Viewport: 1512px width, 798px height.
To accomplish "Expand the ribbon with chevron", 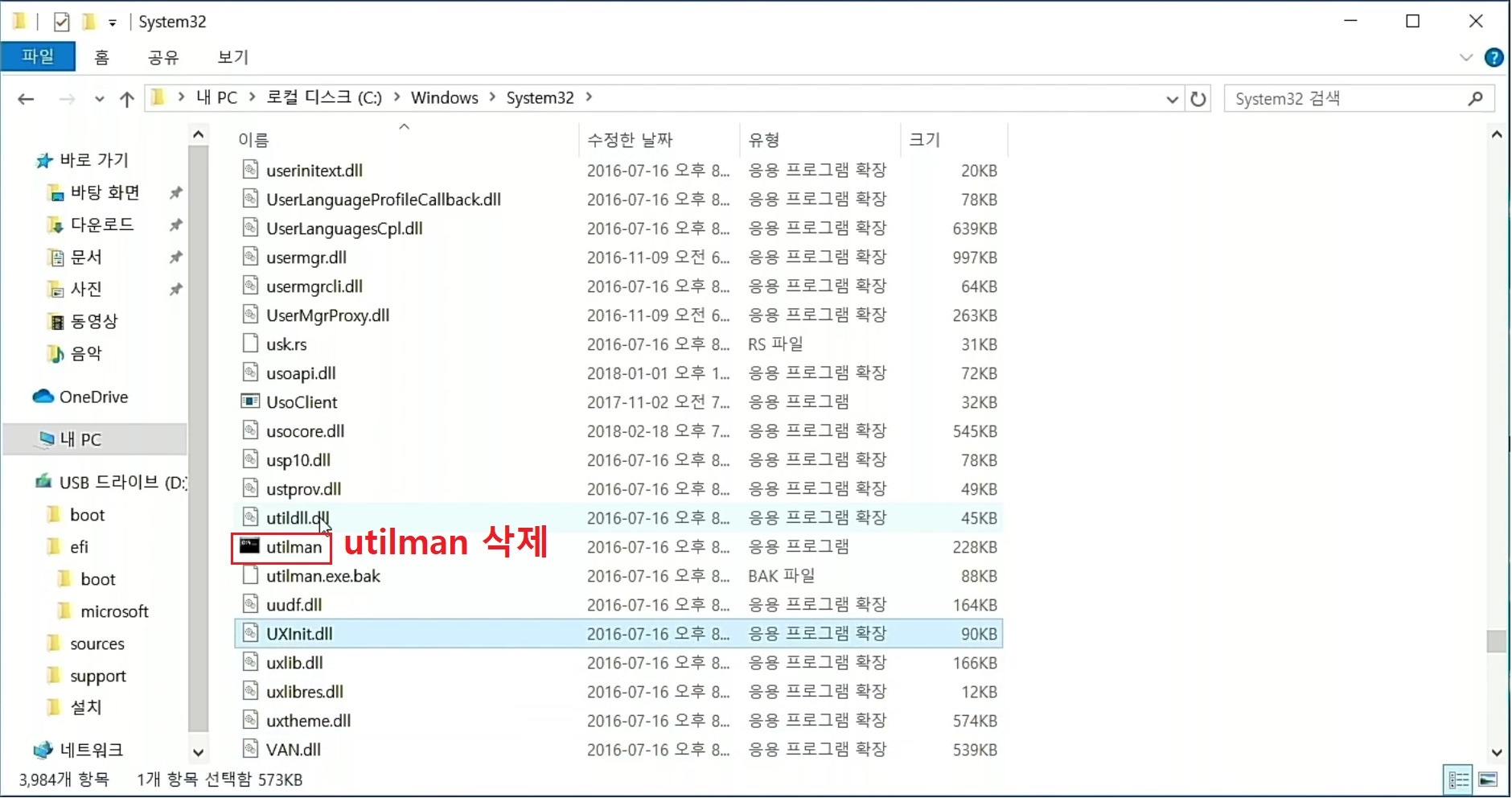I will pyautogui.click(x=1466, y=57).
